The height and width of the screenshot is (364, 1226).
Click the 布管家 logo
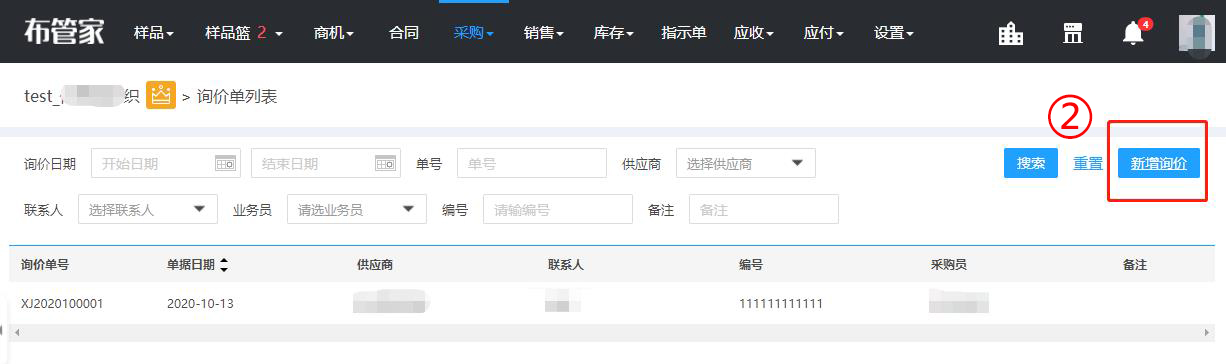point(64,32)
